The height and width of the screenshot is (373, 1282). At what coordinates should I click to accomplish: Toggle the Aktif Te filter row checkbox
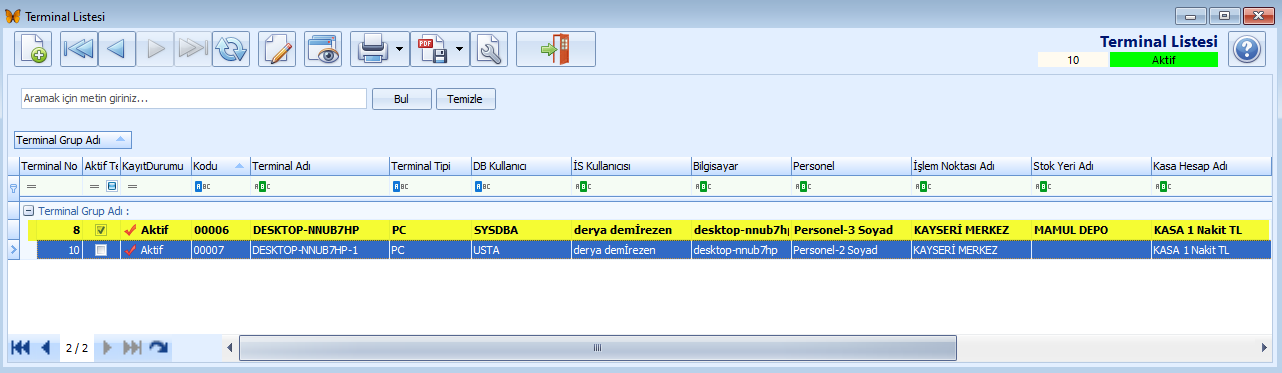[112, 187]
